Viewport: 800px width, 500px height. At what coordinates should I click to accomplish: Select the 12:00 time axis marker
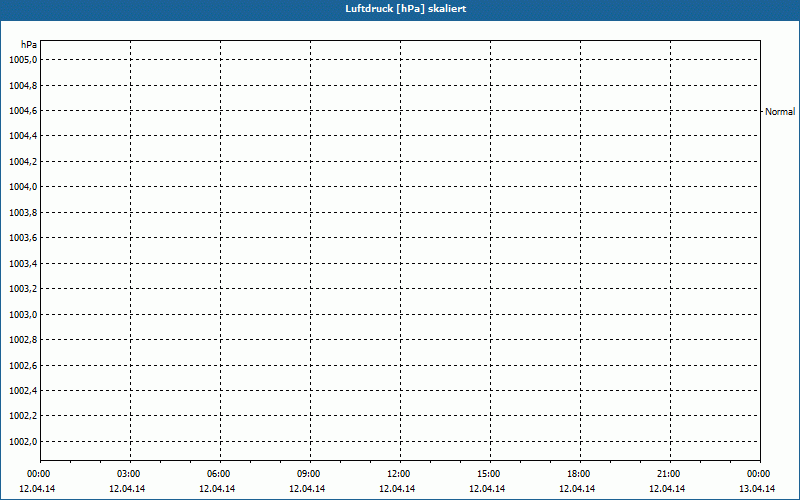pos(399,474)
